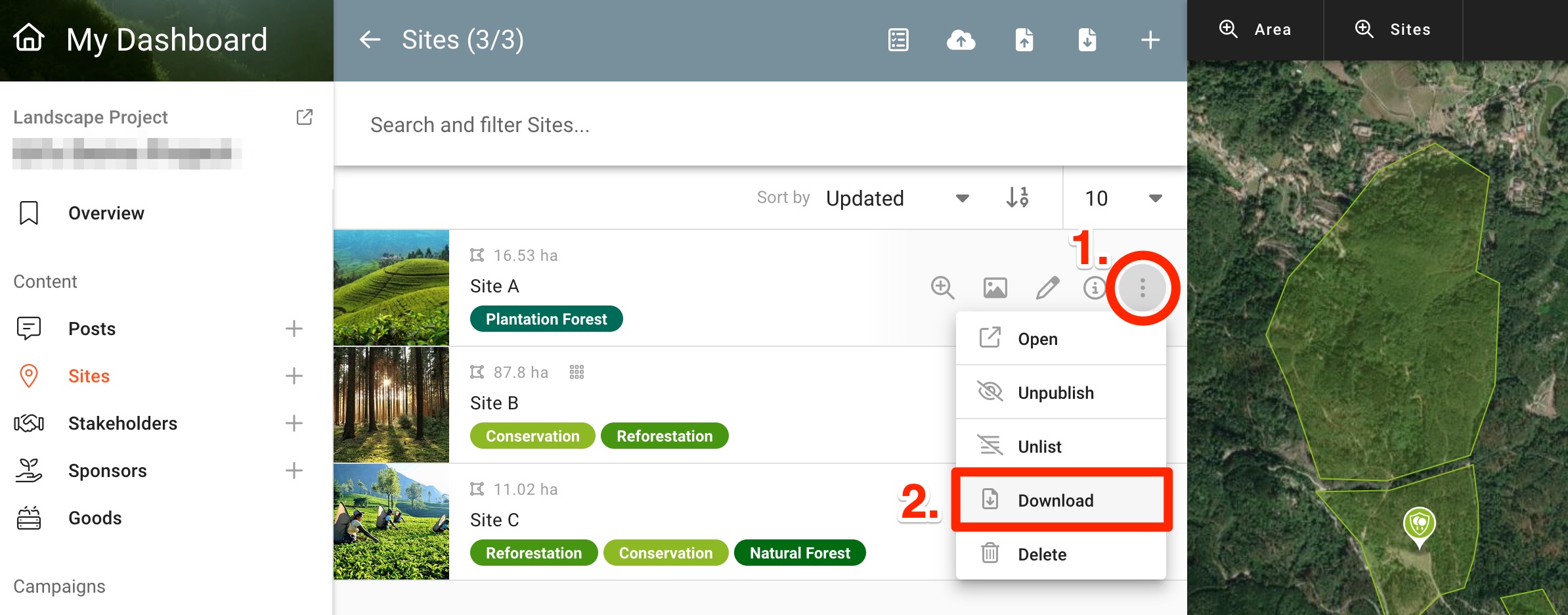The image size is (1568, 615).
Task: Open the Posts section
Action: point(92,329)
